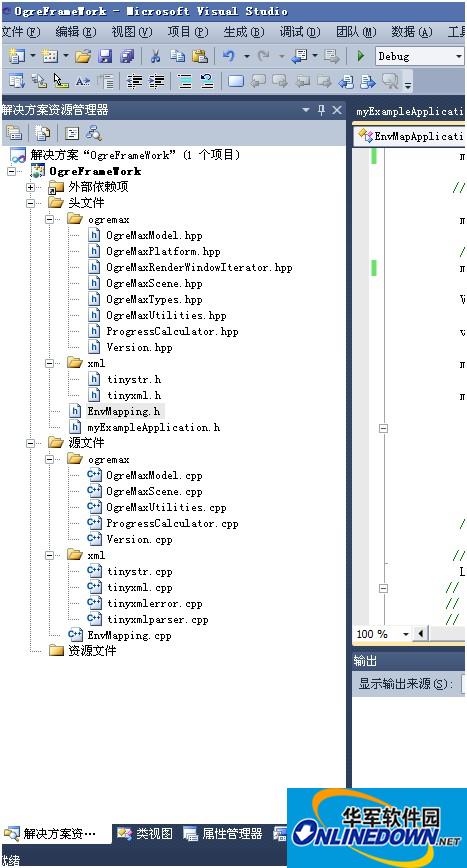Open the 编辑 menu
The image size is (467, 868).
pos(76,32)
